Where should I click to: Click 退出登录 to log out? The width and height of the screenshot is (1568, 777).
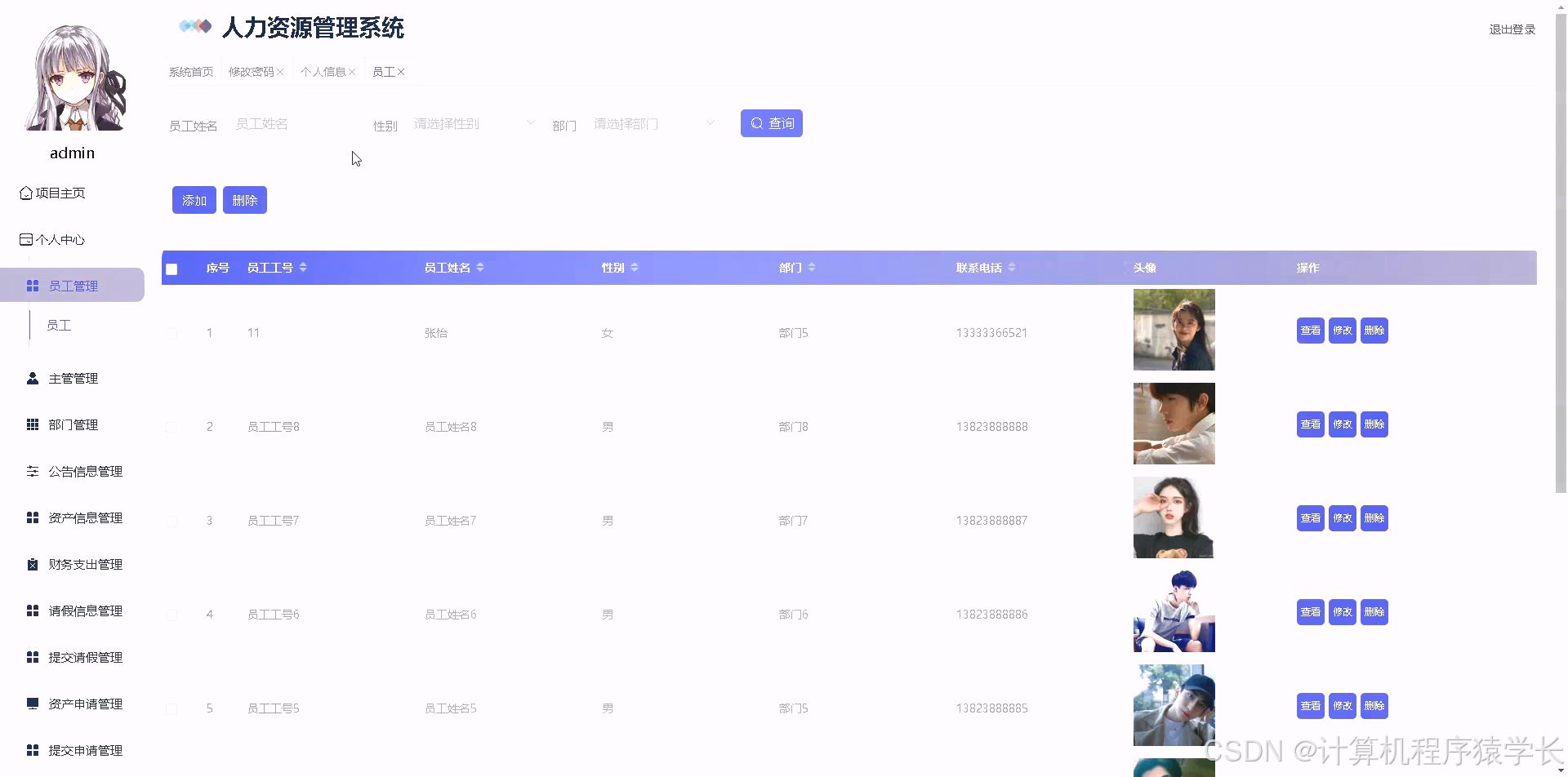coord(1511,29)
